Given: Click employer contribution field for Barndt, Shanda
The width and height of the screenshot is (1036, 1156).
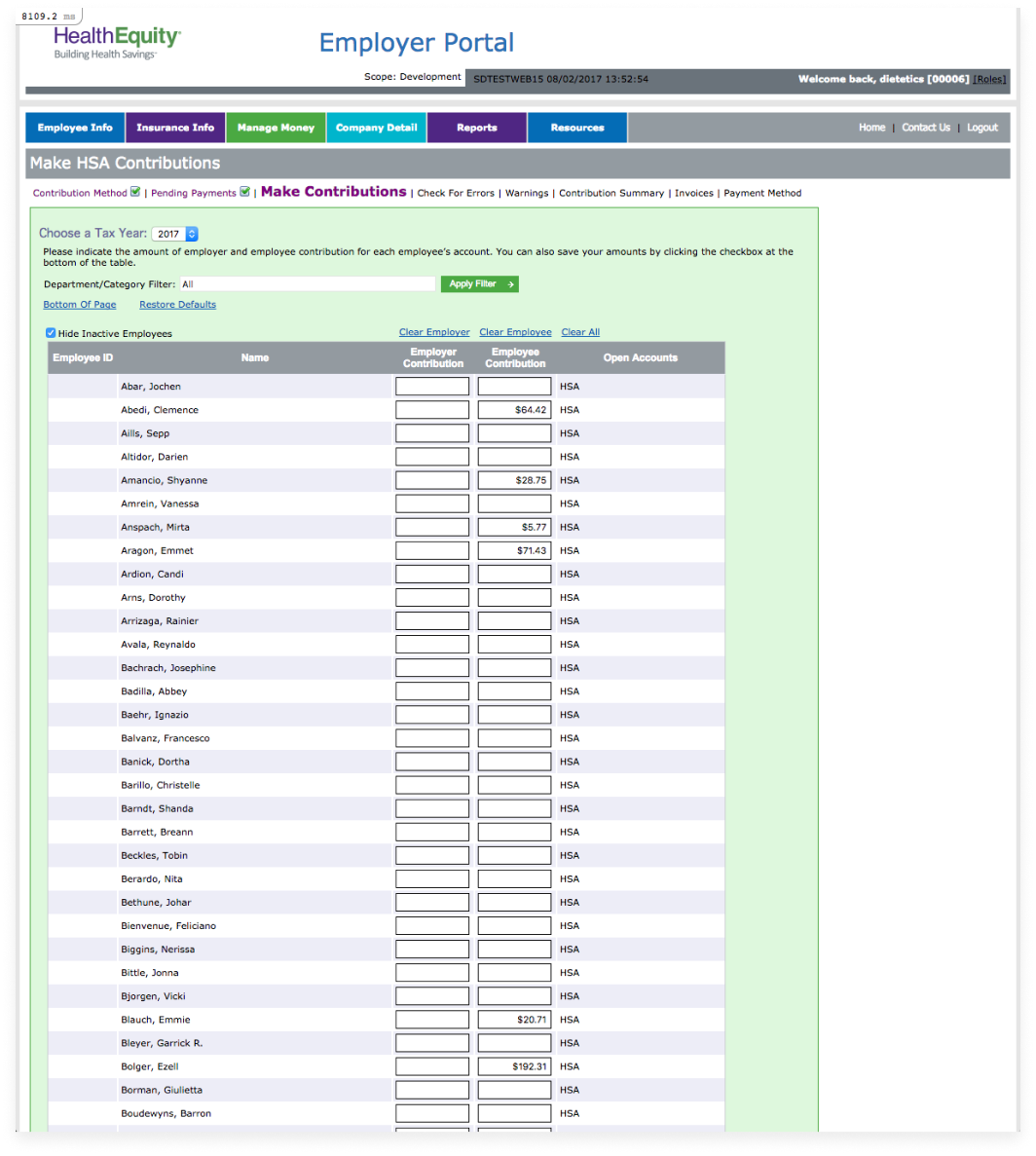Looking at the screenshot, I should pyautogui.click(x=431, y=808).
